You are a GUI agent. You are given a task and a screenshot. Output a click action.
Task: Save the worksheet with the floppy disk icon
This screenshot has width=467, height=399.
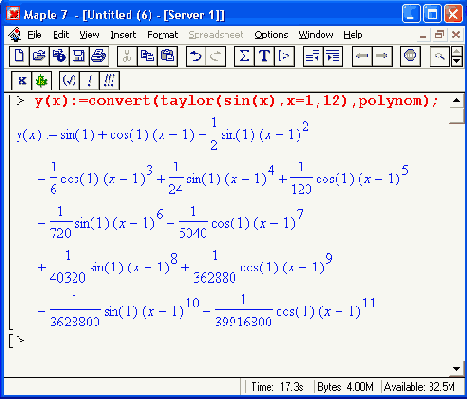79,56
